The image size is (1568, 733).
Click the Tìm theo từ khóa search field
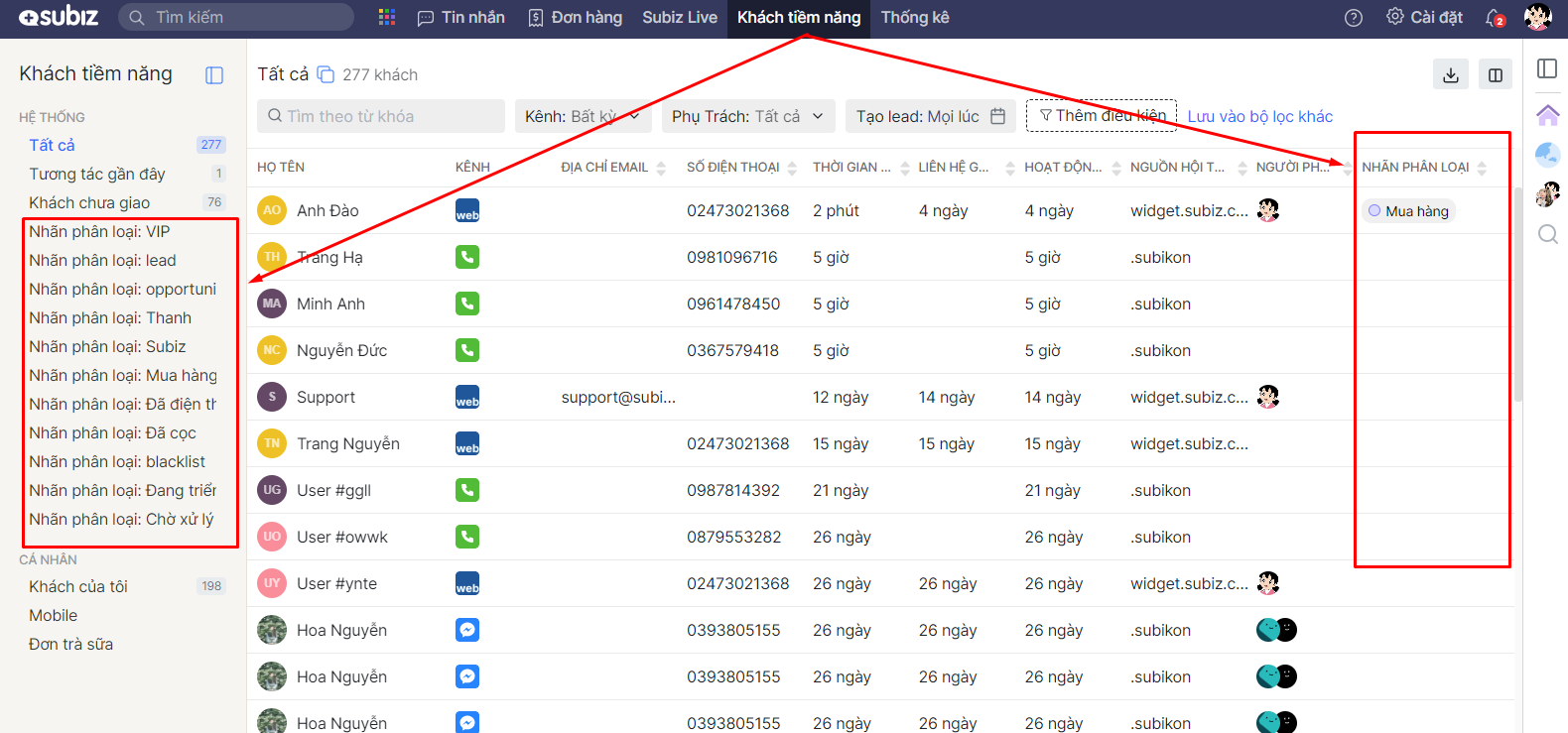(x=380, y=116)
